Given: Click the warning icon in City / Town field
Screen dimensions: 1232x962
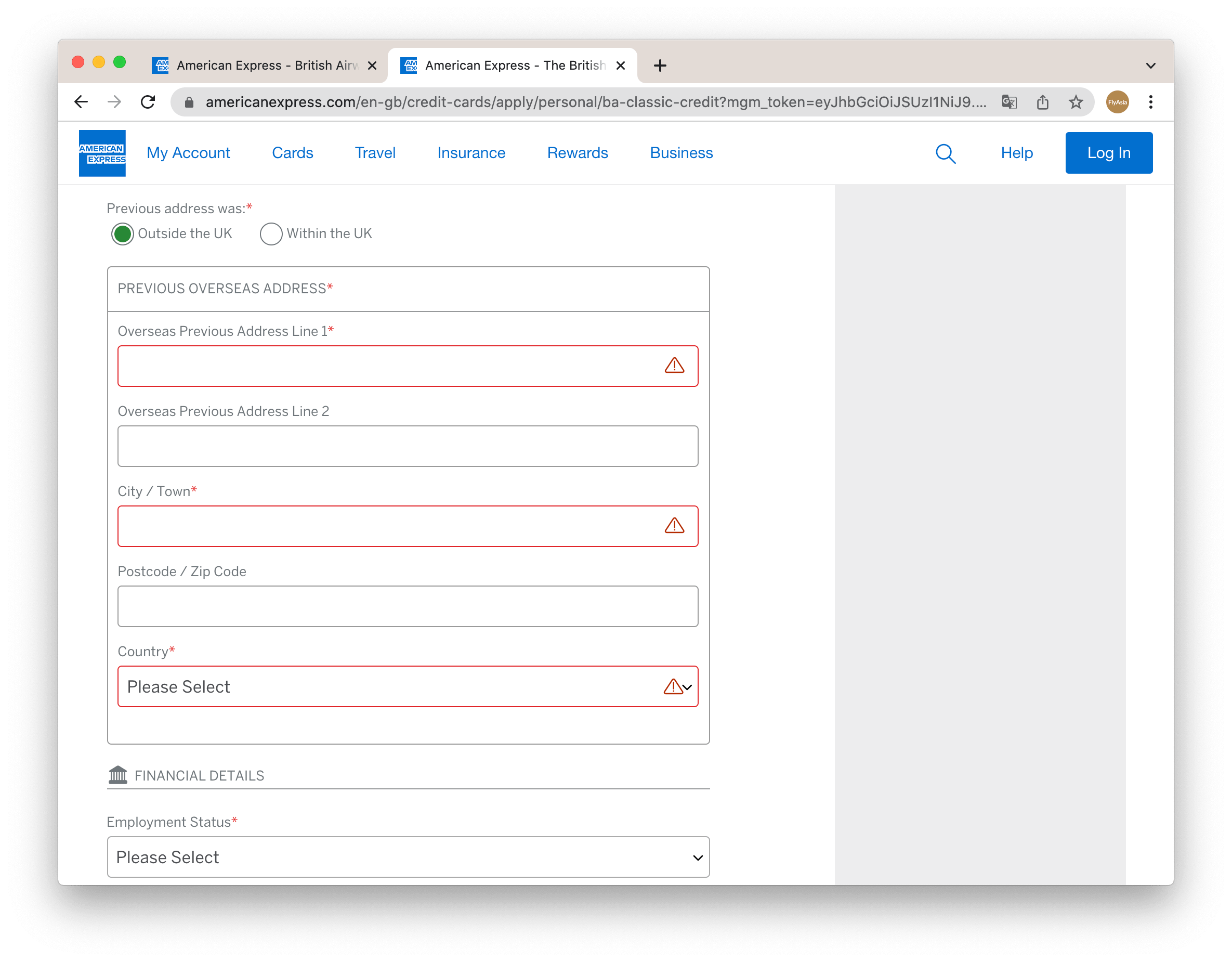Looking at the screenshot, I should (x=674, y=526).
